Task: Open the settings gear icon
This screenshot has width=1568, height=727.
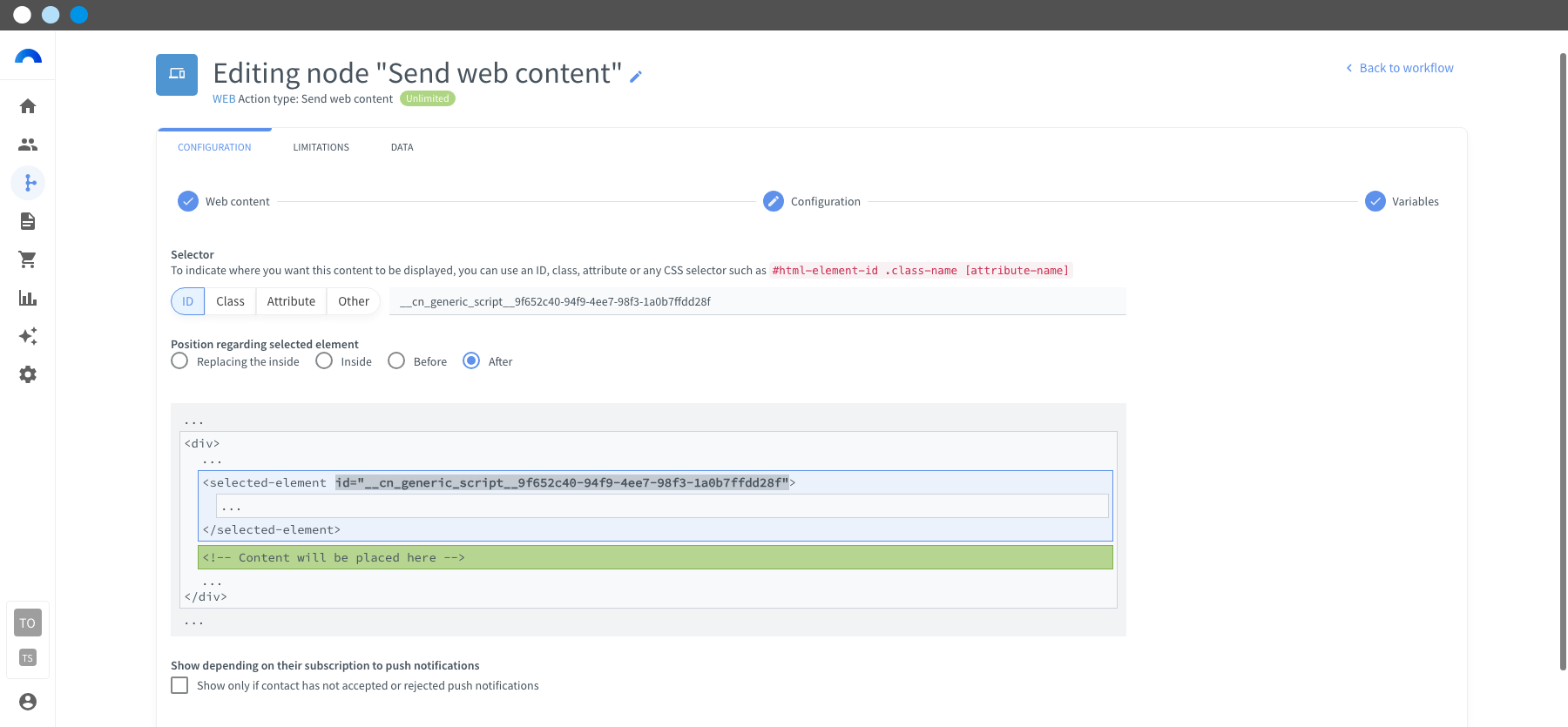Action: (28, 374)
